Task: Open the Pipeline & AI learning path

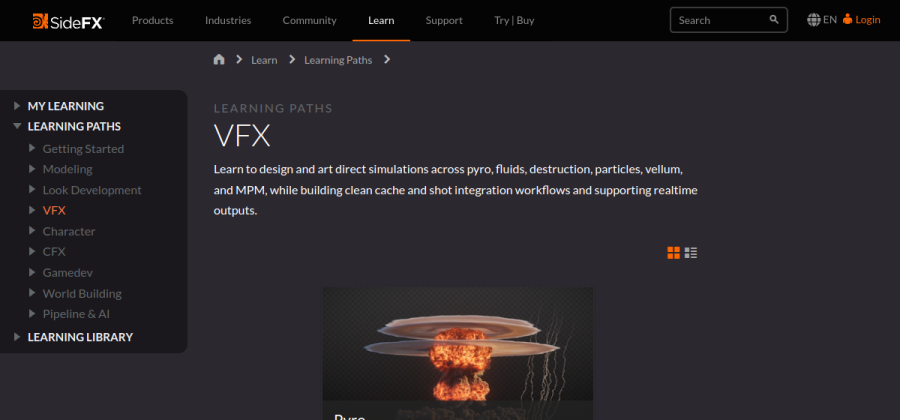Action: coord(76,314)
